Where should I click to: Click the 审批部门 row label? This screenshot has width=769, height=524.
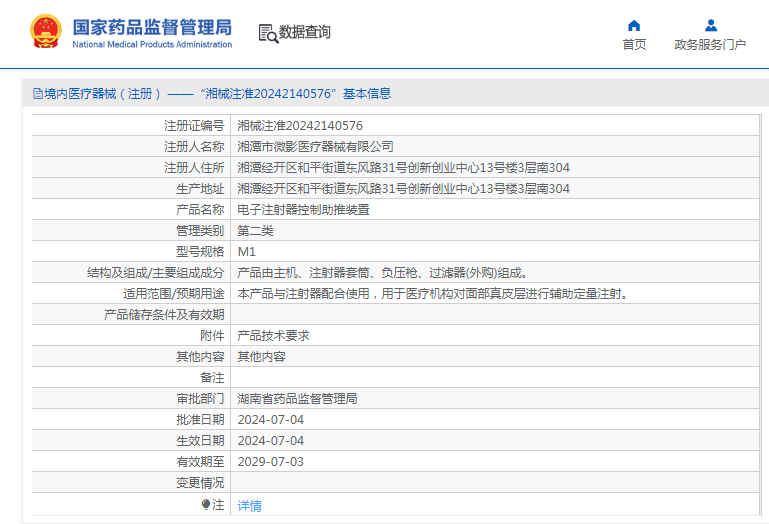pyautogui.click(x=200, y=398)
